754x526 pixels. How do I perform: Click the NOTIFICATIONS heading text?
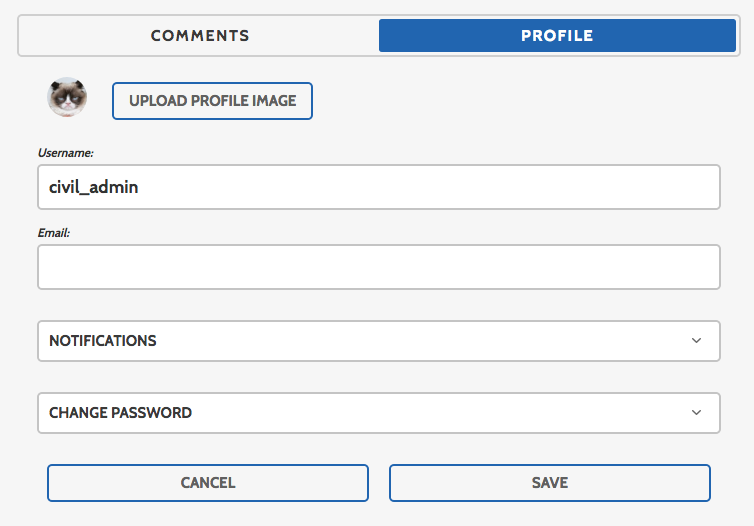102,341
